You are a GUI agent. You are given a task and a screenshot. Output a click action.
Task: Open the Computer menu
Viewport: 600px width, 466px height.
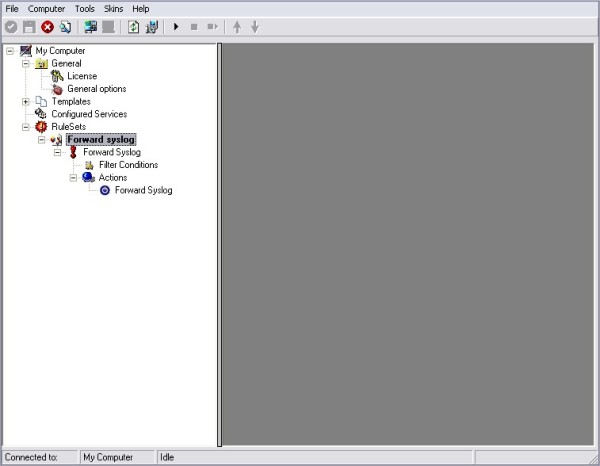(46, 8)
